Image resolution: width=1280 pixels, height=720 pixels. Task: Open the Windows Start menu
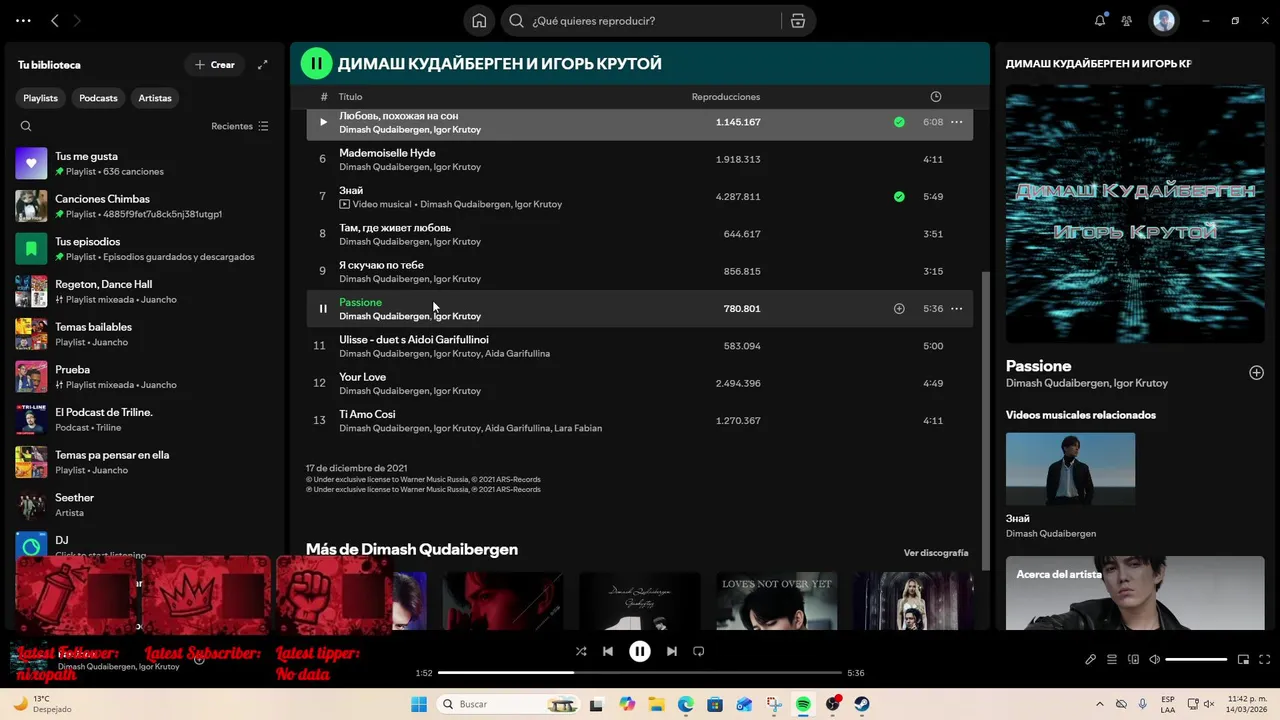coord(418,704)
